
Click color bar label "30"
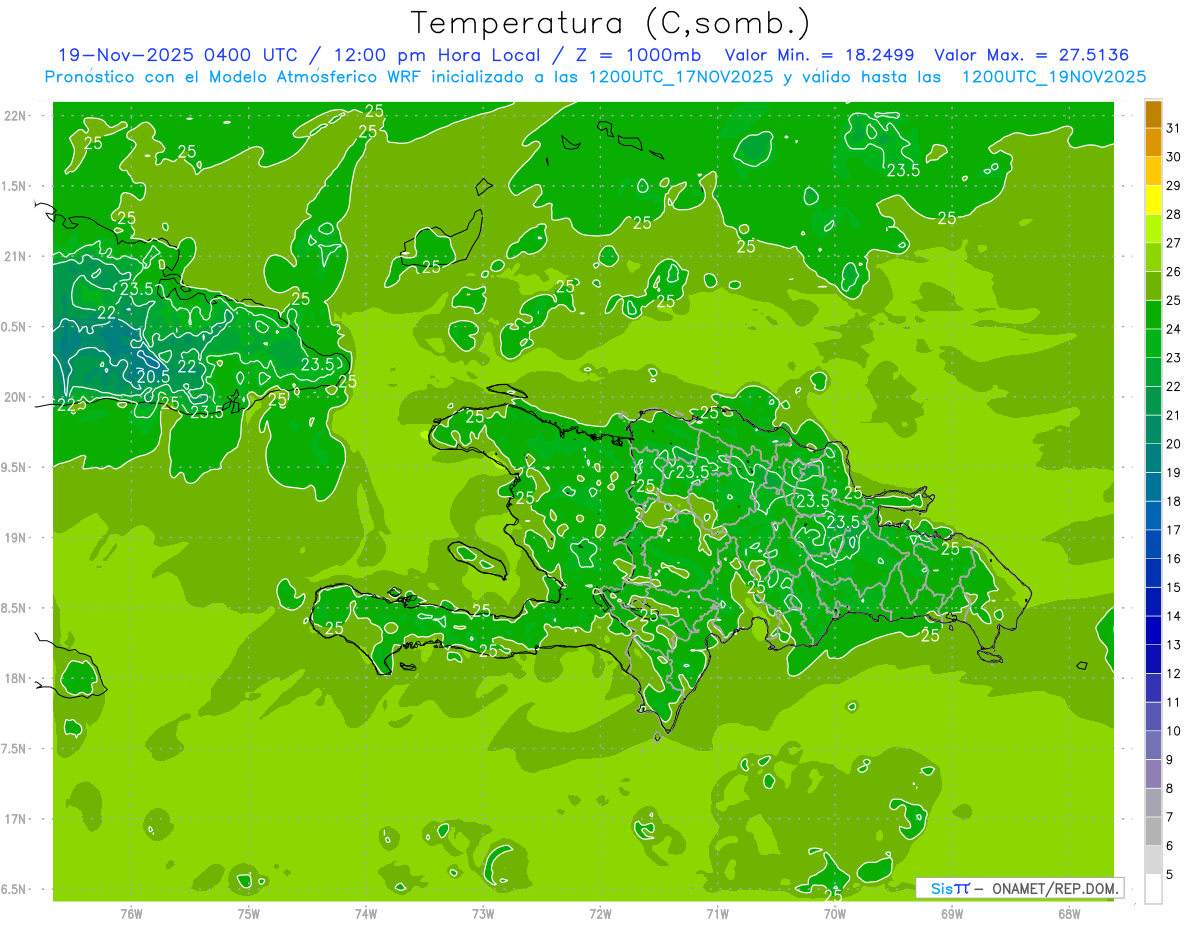point(1174,157)
